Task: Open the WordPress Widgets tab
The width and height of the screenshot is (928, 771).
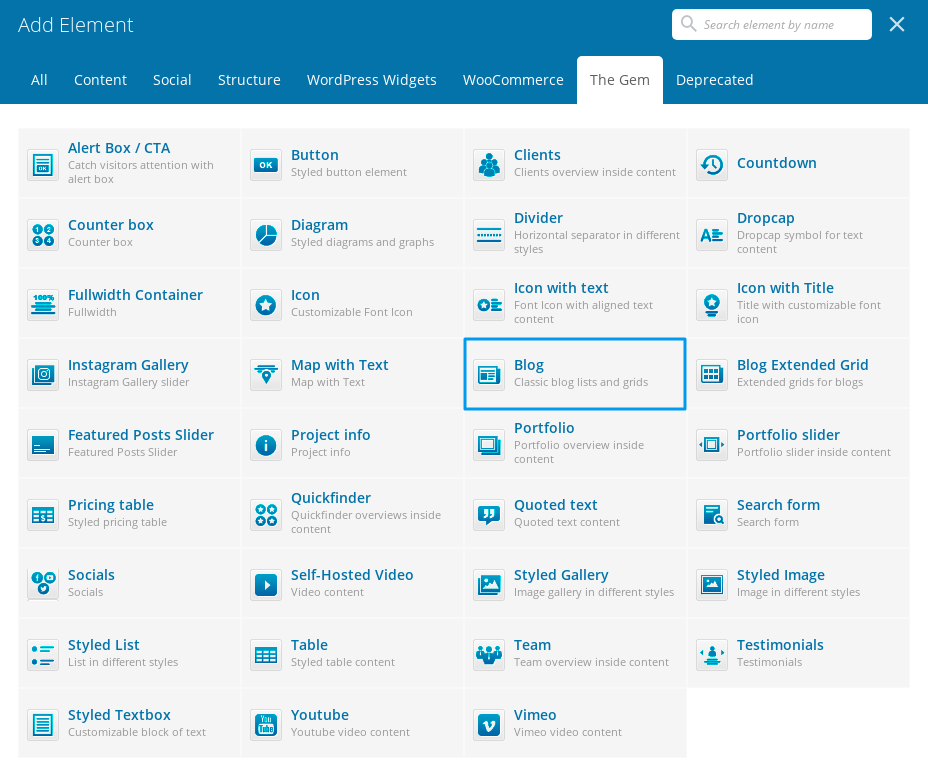Action: [371, 80]
